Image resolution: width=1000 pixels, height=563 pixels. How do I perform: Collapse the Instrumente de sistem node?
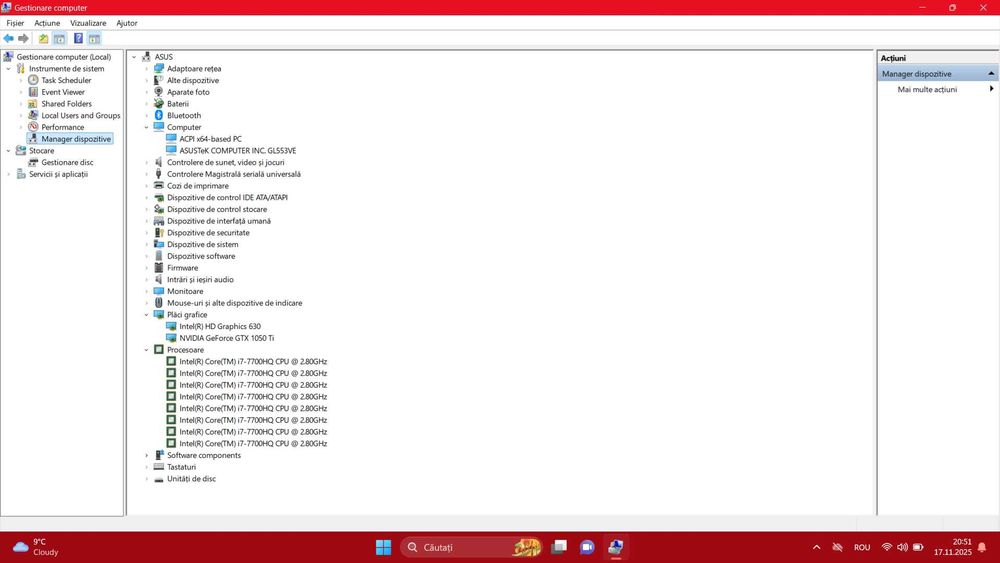[x=8, y=69]
